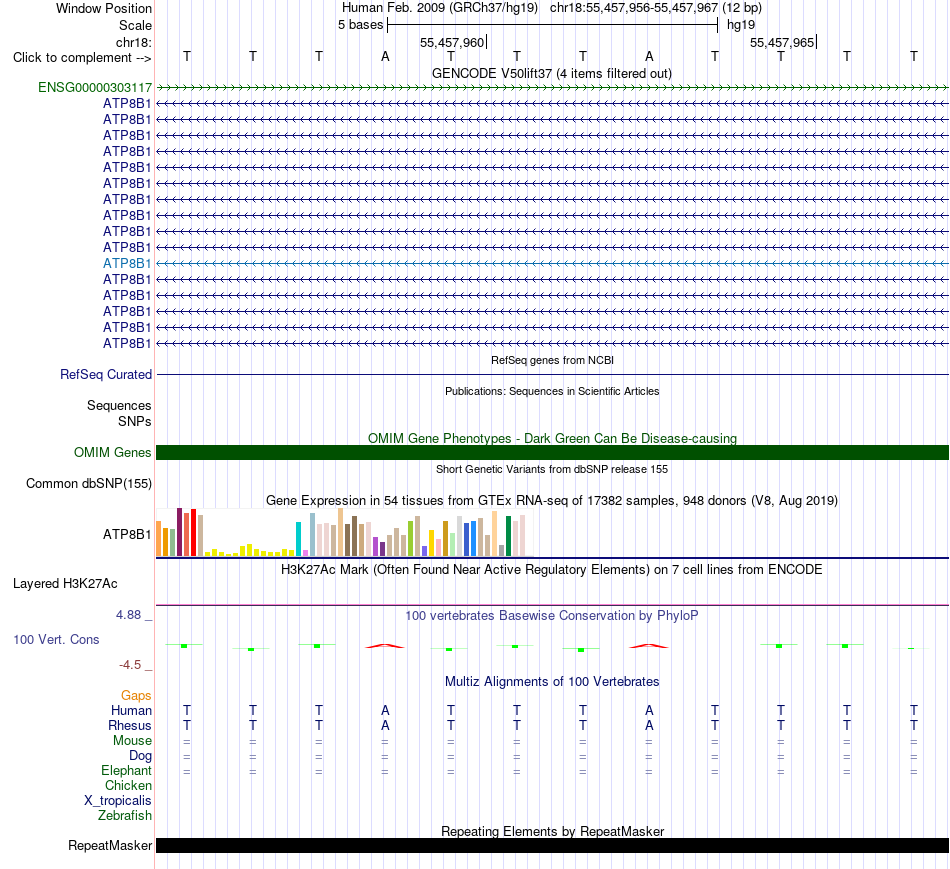
Task: Click the 'H3K27Ac Mark' ENCODE track title
Action: 552,570
